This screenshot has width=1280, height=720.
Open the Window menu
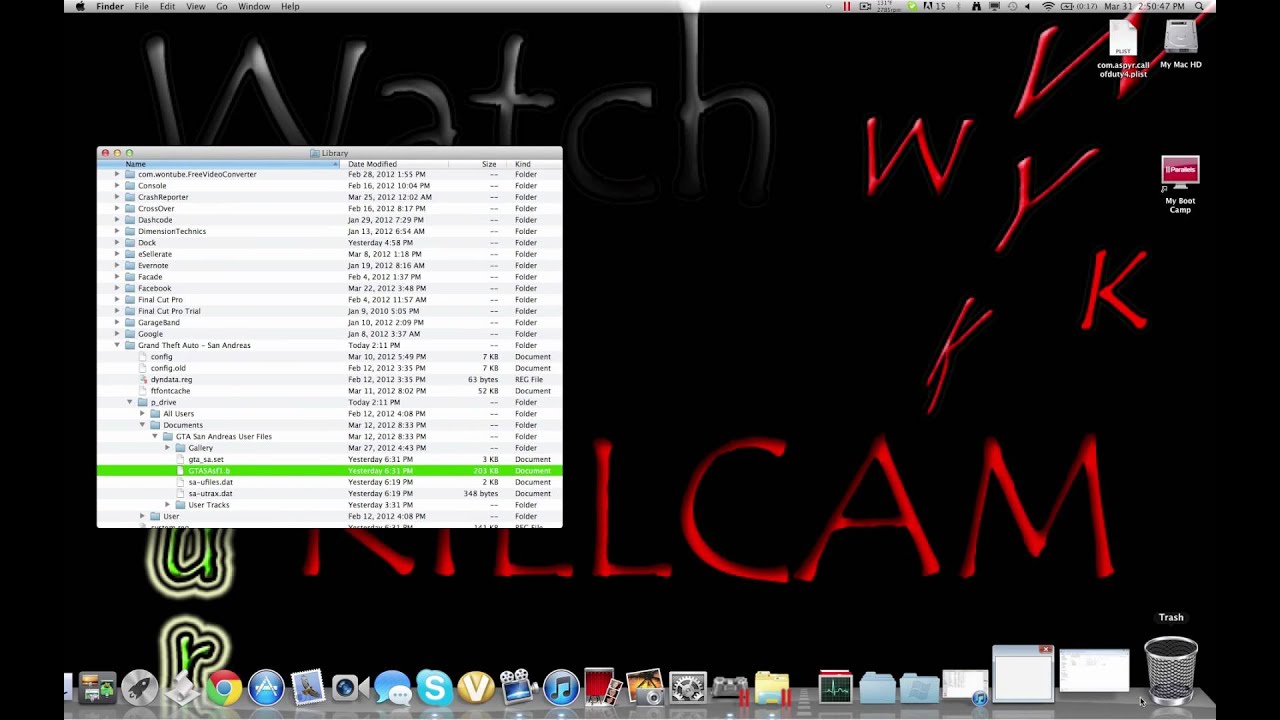coord(254,6)
